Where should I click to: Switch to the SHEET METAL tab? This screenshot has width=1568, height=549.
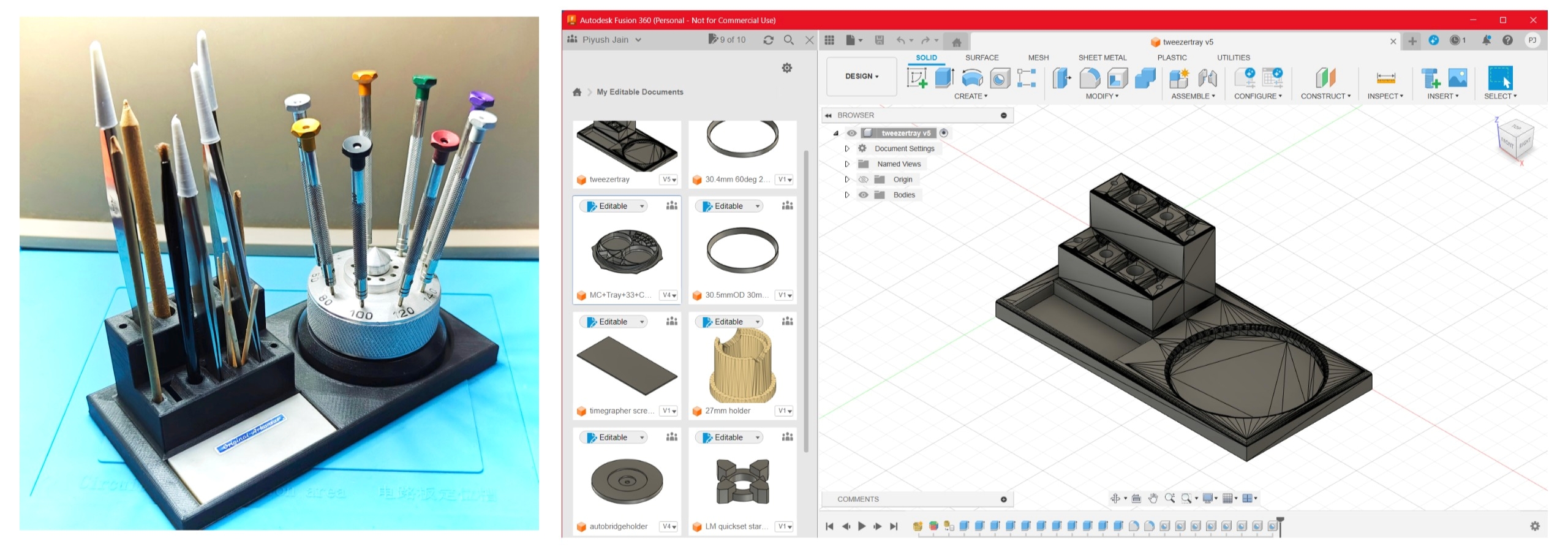click(1102, 58)
